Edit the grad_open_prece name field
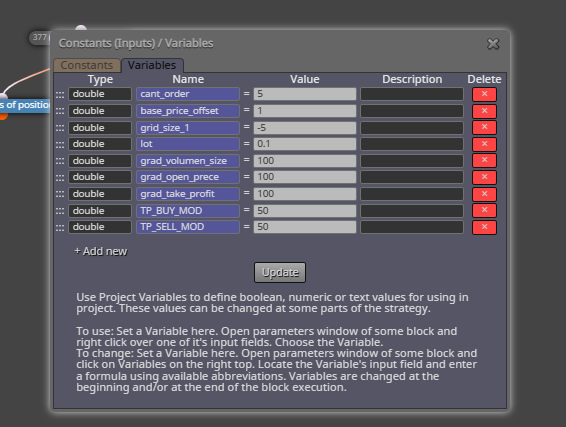The height and width of the screenshot is (427, 566). [188, 177]
